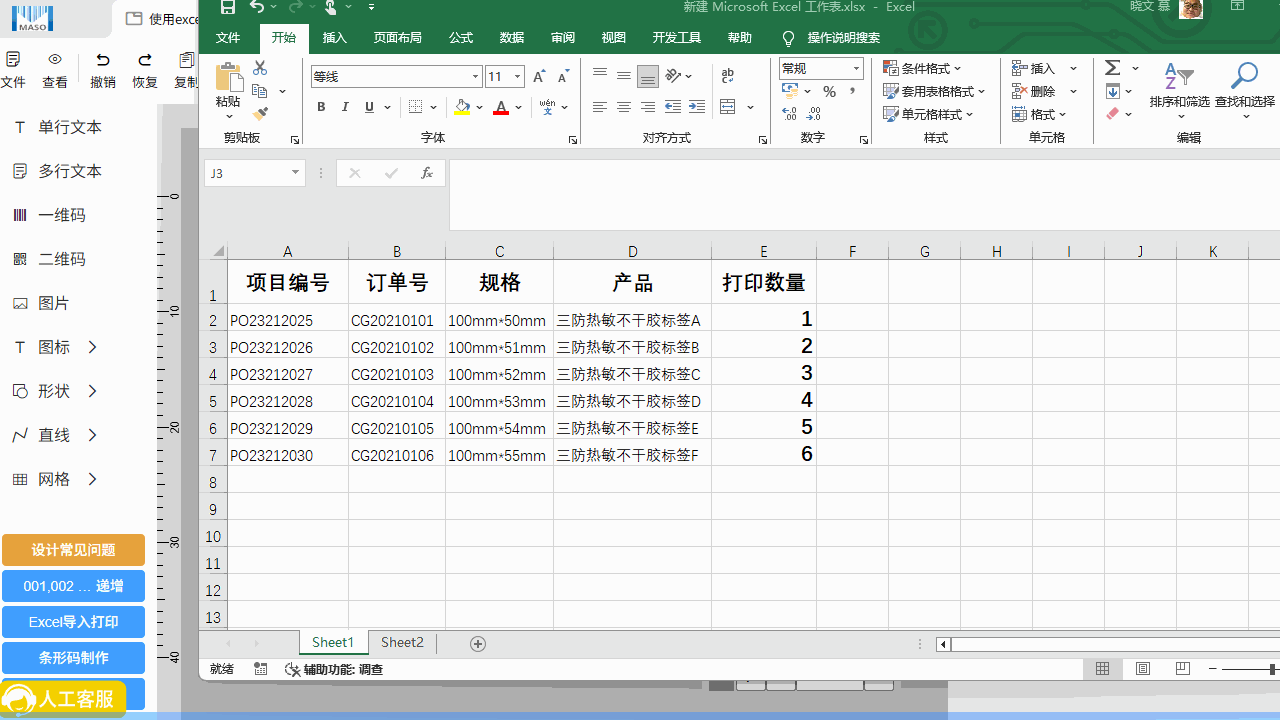1280x720 pixels.
Task: Click the AutoSum sigma icon
Action: click(1113, 68)
